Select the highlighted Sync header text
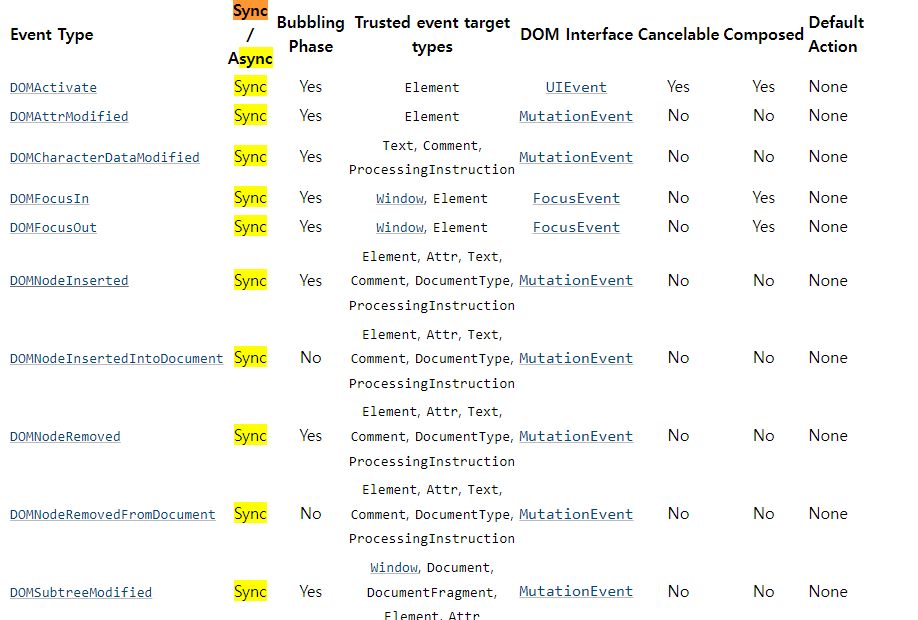The image size is (918, 620). coord(250,11)
